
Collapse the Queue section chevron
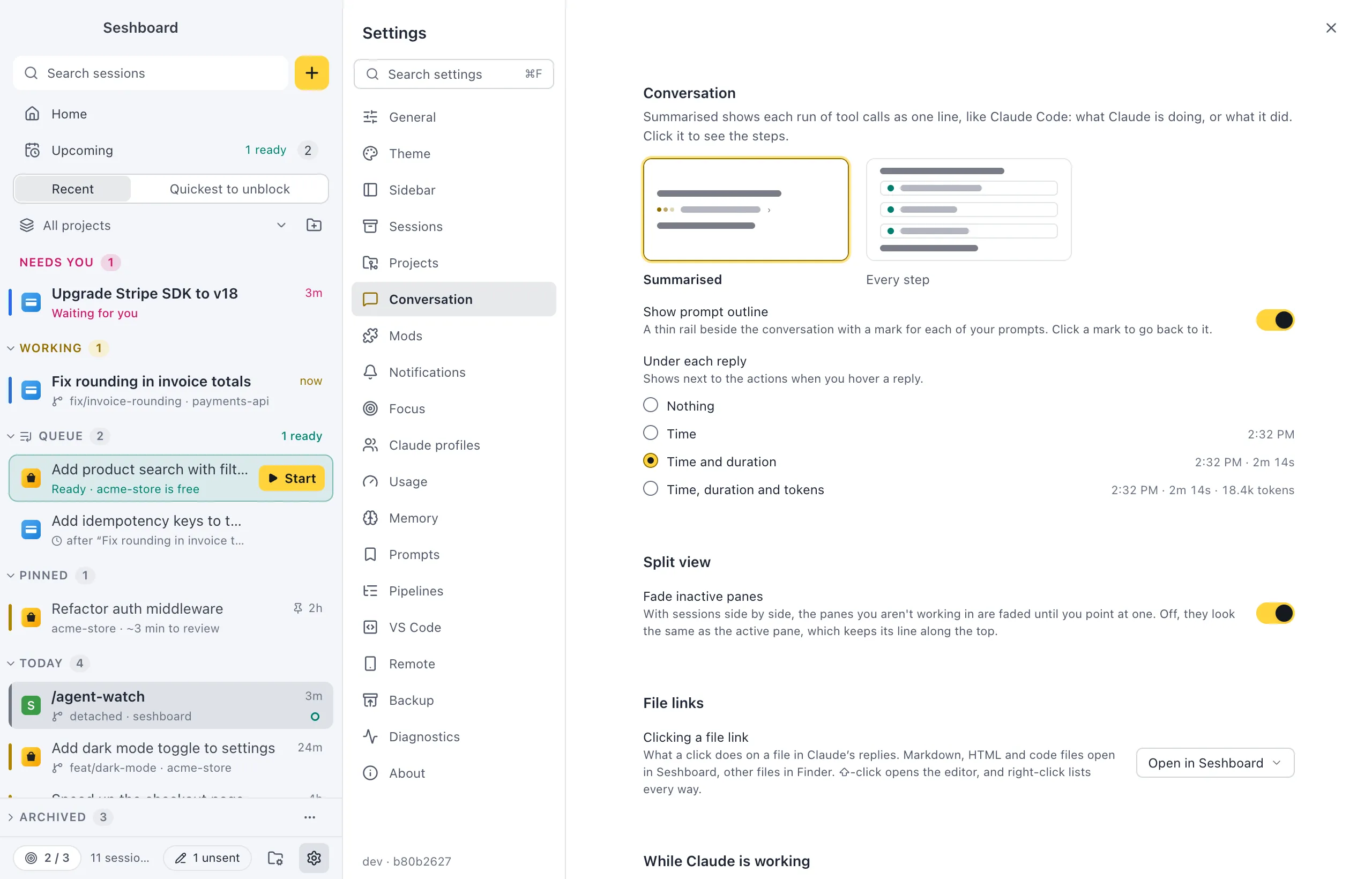point(10,436)
